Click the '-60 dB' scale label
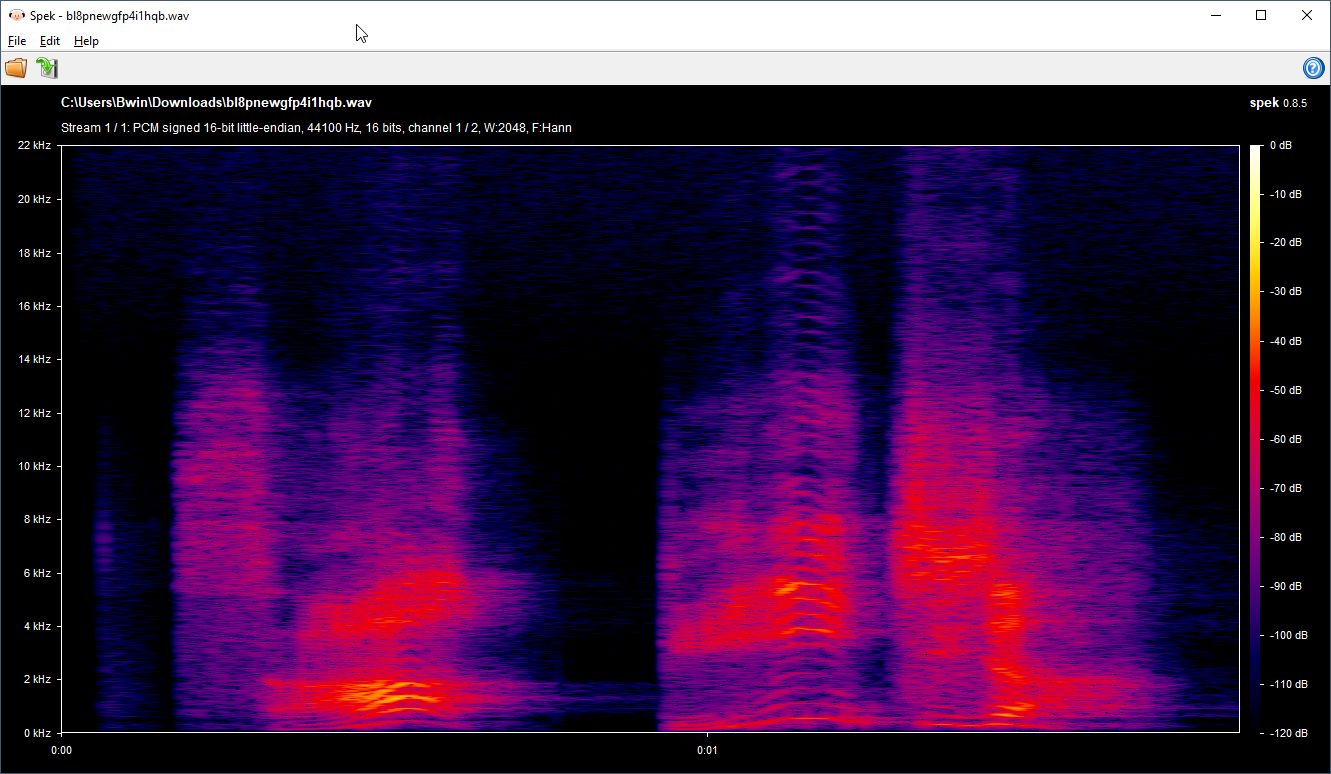Image resolution: width=1331 pixels, height=774 pixels. 1285,439
